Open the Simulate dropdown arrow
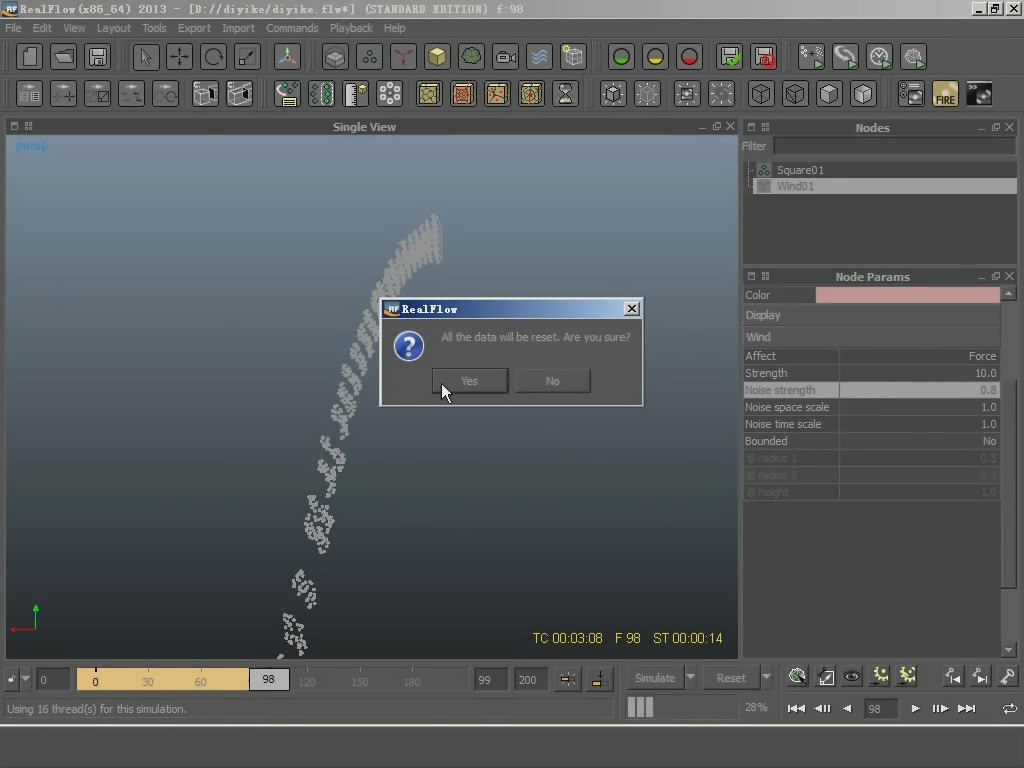 pos(690,677)
